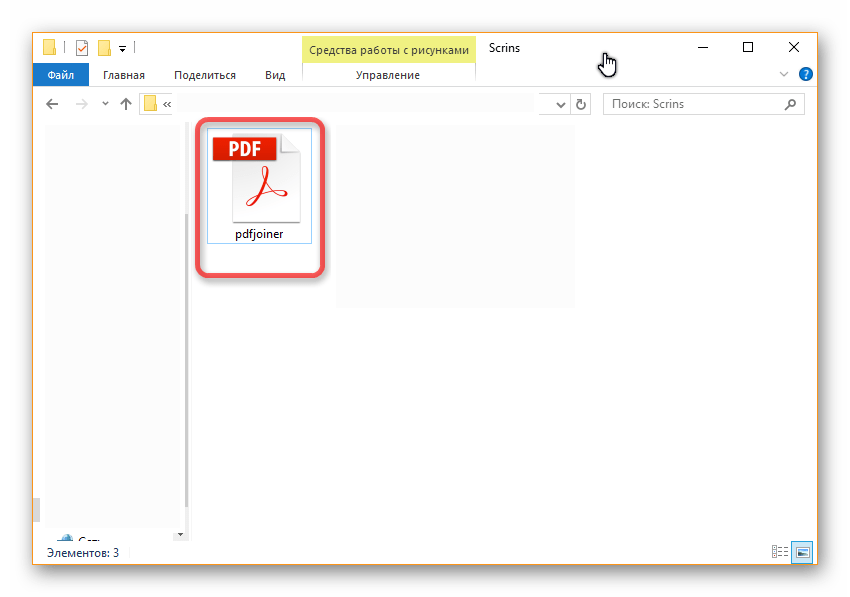The width and height of the screenshot is (850, 597).
Task: Open the Файл menu
Action: pyautogui.click(x=60, y=75)
